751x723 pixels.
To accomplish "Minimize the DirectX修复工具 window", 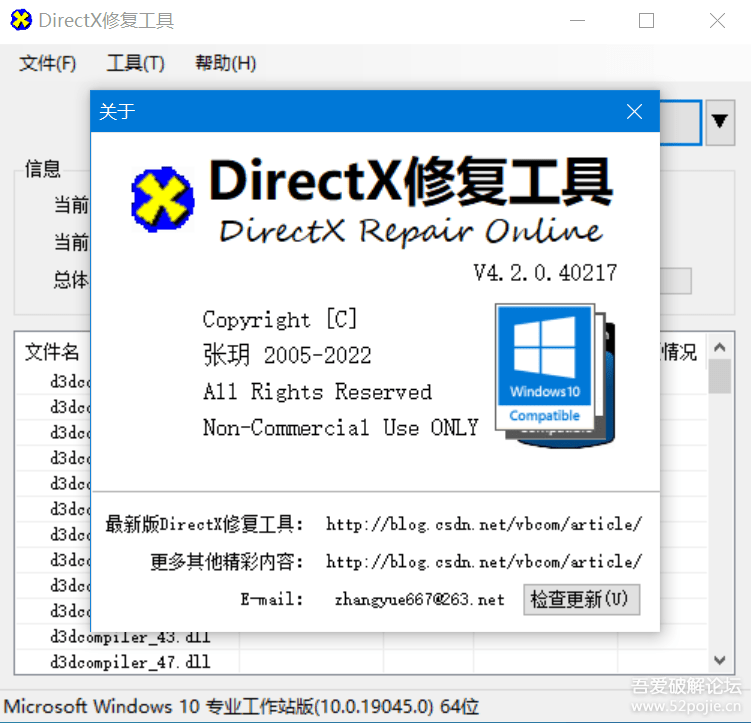I will click(x=577, y=21).
